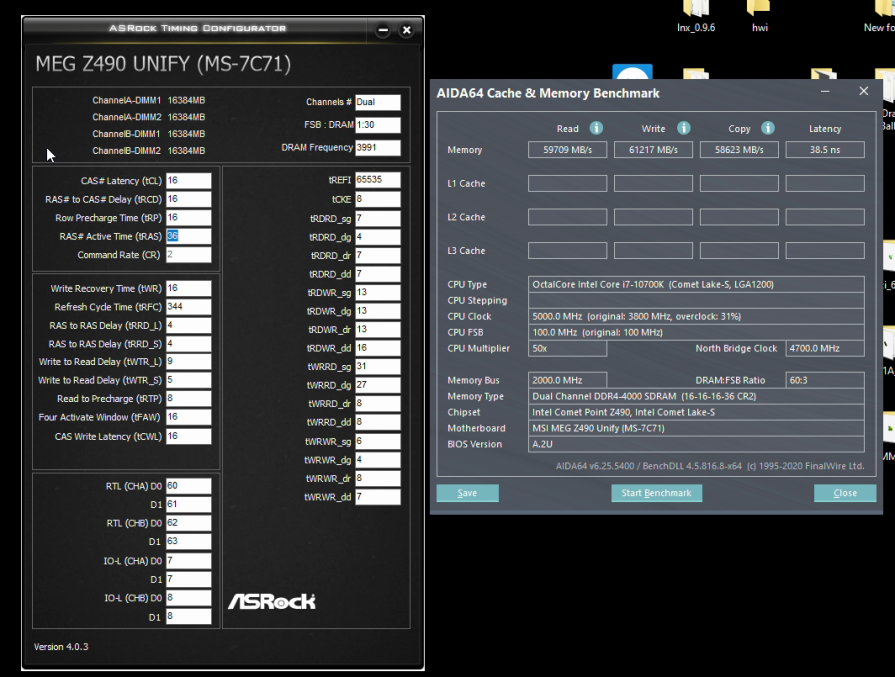Click the Write to Read Delay (tWTR_L) field
Screen dimensions: 895x677
click(188, 362)
